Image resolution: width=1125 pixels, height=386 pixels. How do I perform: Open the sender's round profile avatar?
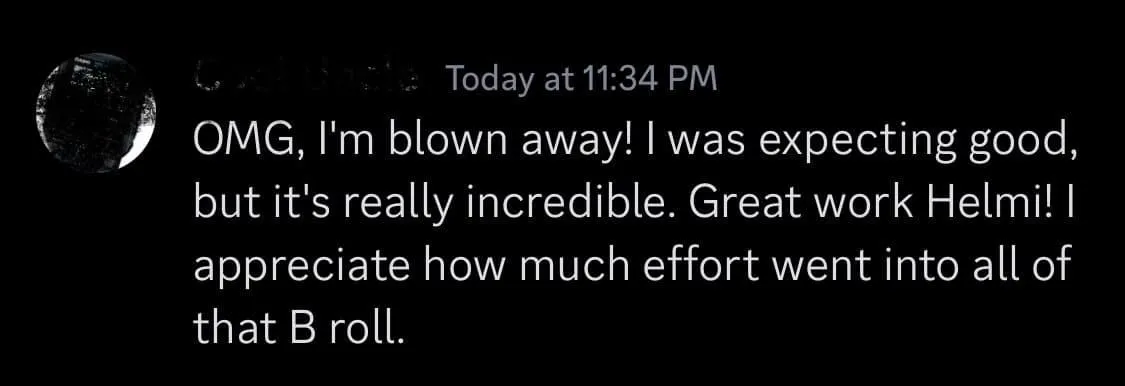[95, 112]
